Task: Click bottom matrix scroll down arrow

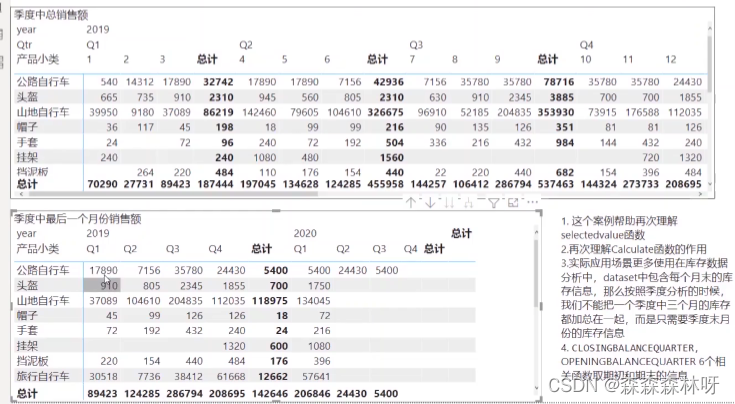Action: click(x=537, y=388)
